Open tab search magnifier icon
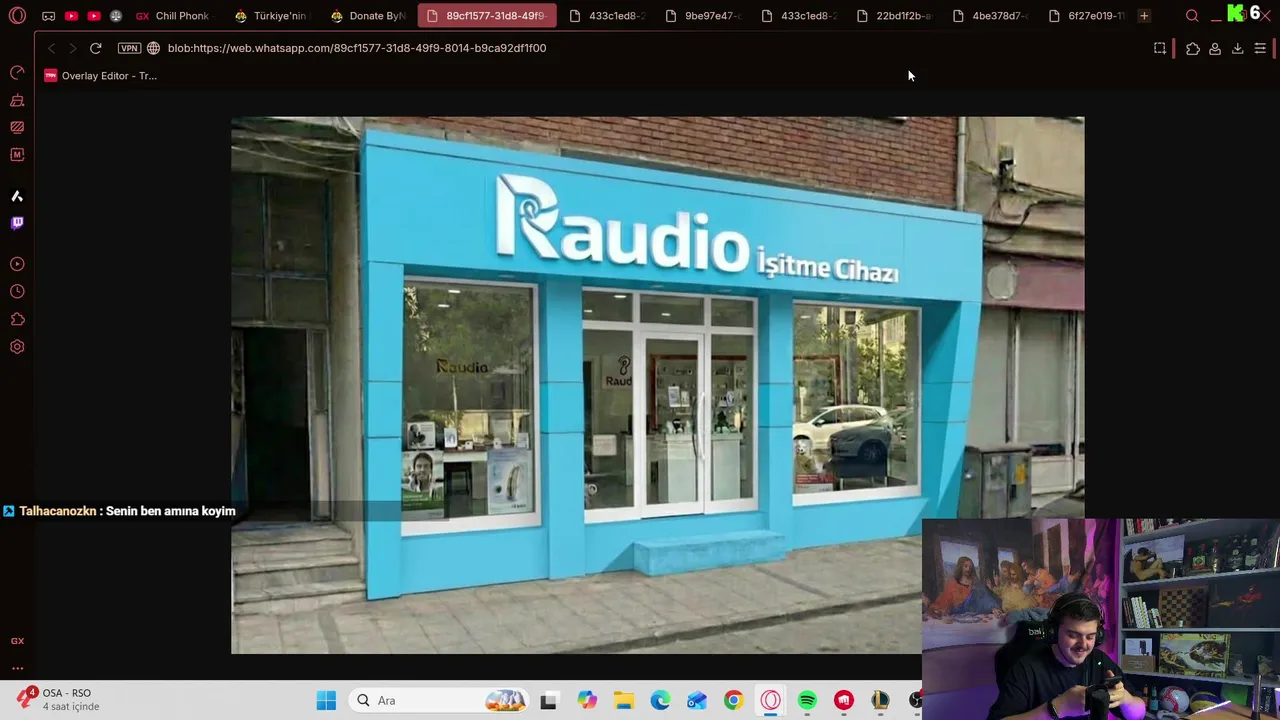1280x720 pixels. 1192,16
